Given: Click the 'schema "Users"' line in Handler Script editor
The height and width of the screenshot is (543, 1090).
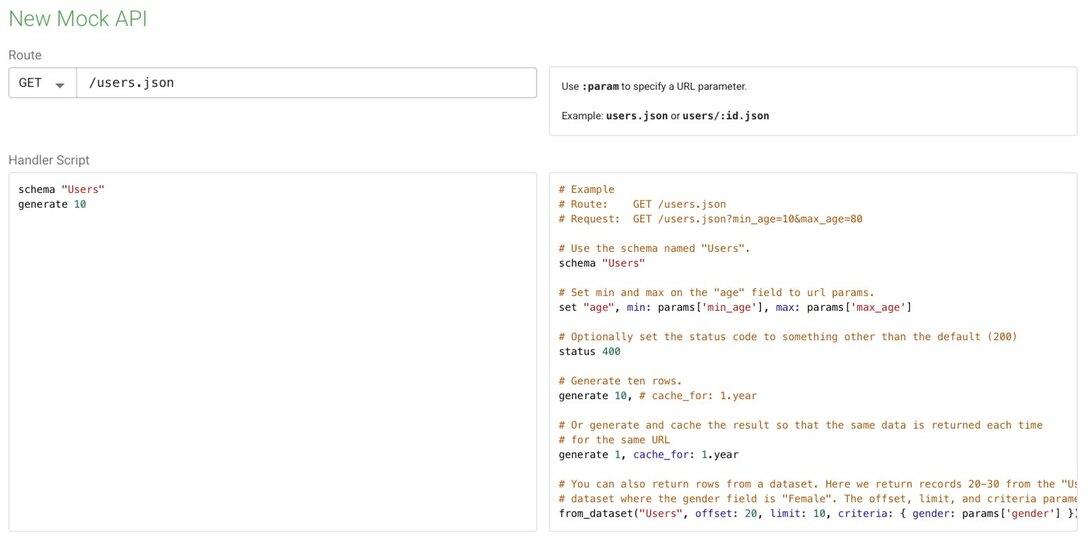Looking at the screenshot, I should (x=61, y=189).
